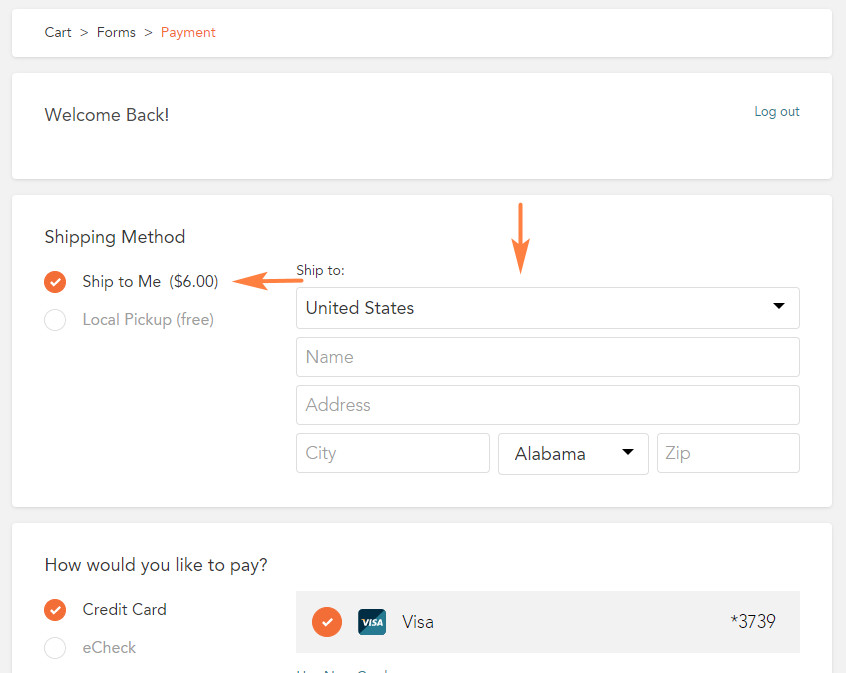The image size is (846, 673).
Task: Click the Log out link
Action: (x=776, y=112)
